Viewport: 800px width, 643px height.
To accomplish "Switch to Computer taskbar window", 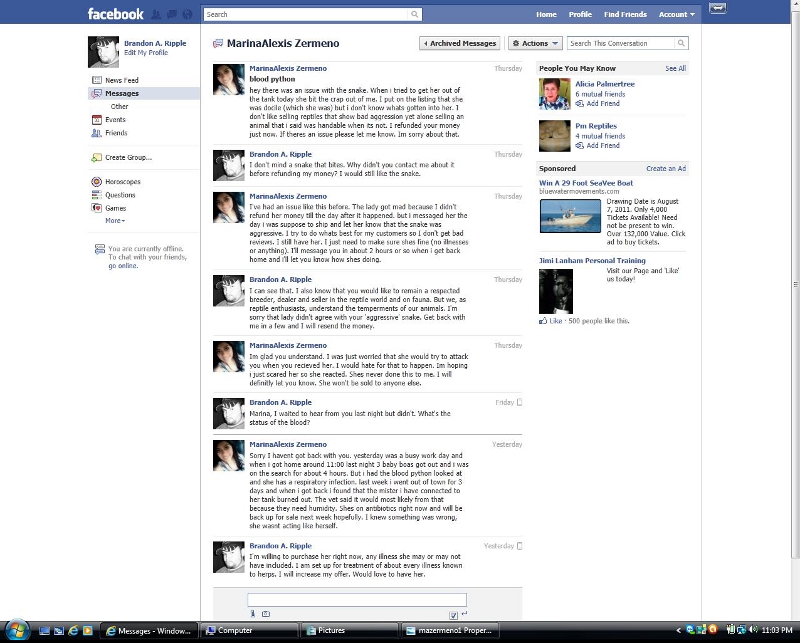I will point(249,631).
